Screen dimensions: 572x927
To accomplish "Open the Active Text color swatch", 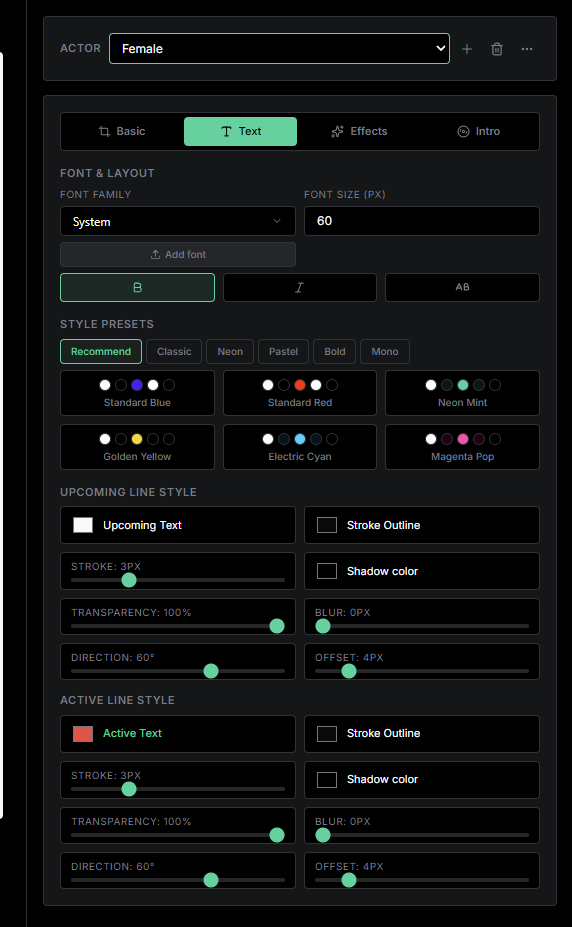I will click(x=83, y=734).
